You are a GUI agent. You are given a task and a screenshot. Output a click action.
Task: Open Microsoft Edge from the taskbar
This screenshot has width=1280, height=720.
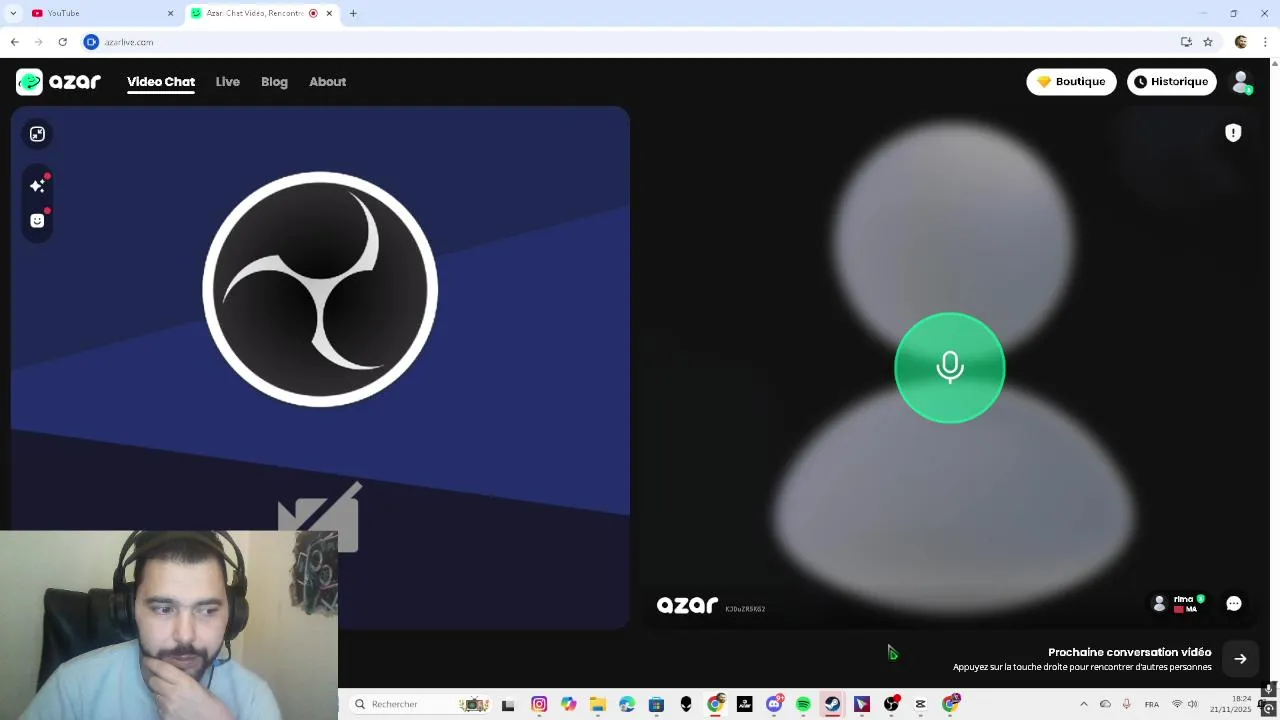pos(627,704)
